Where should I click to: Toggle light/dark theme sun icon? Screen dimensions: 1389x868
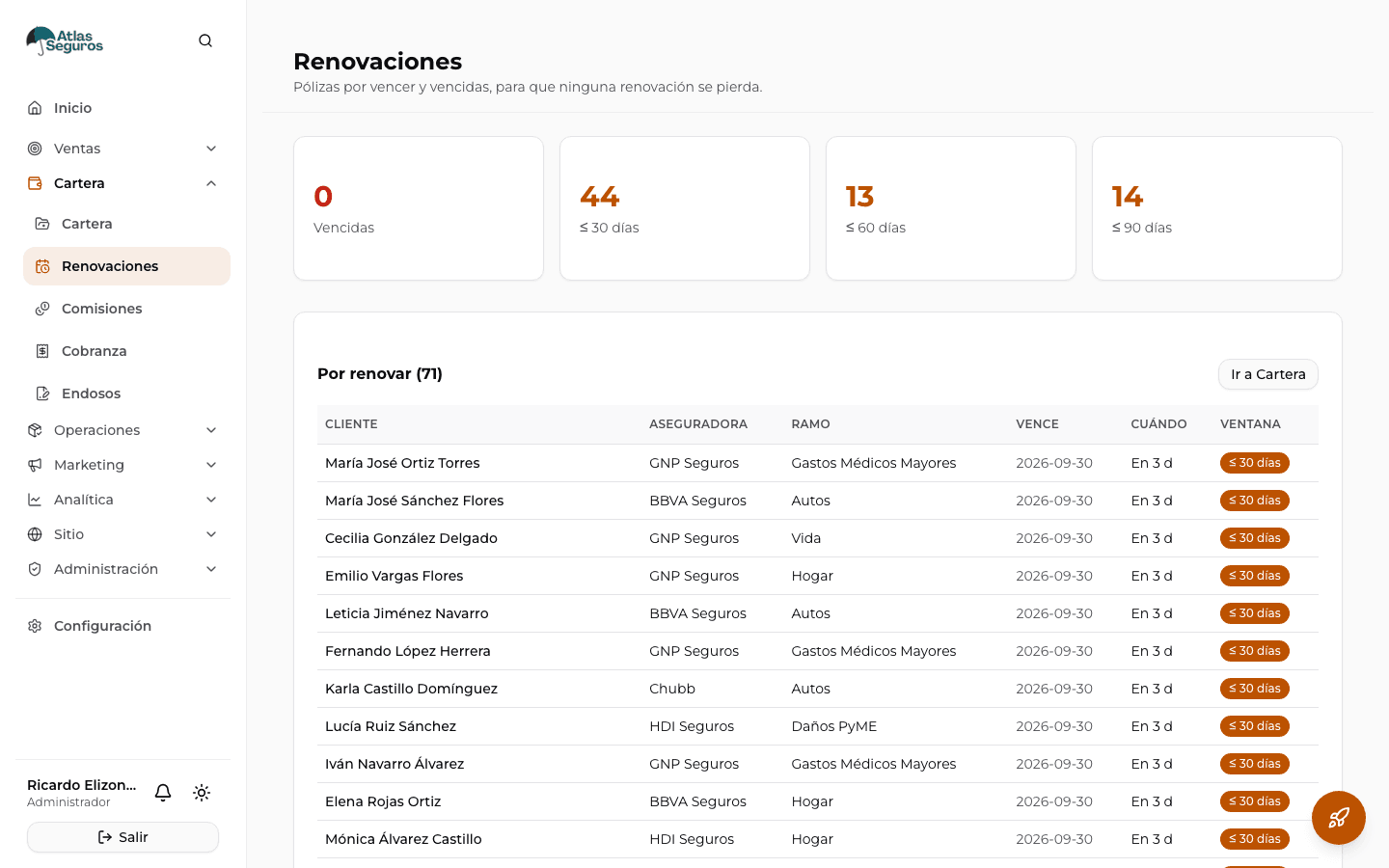coord(202,793)
